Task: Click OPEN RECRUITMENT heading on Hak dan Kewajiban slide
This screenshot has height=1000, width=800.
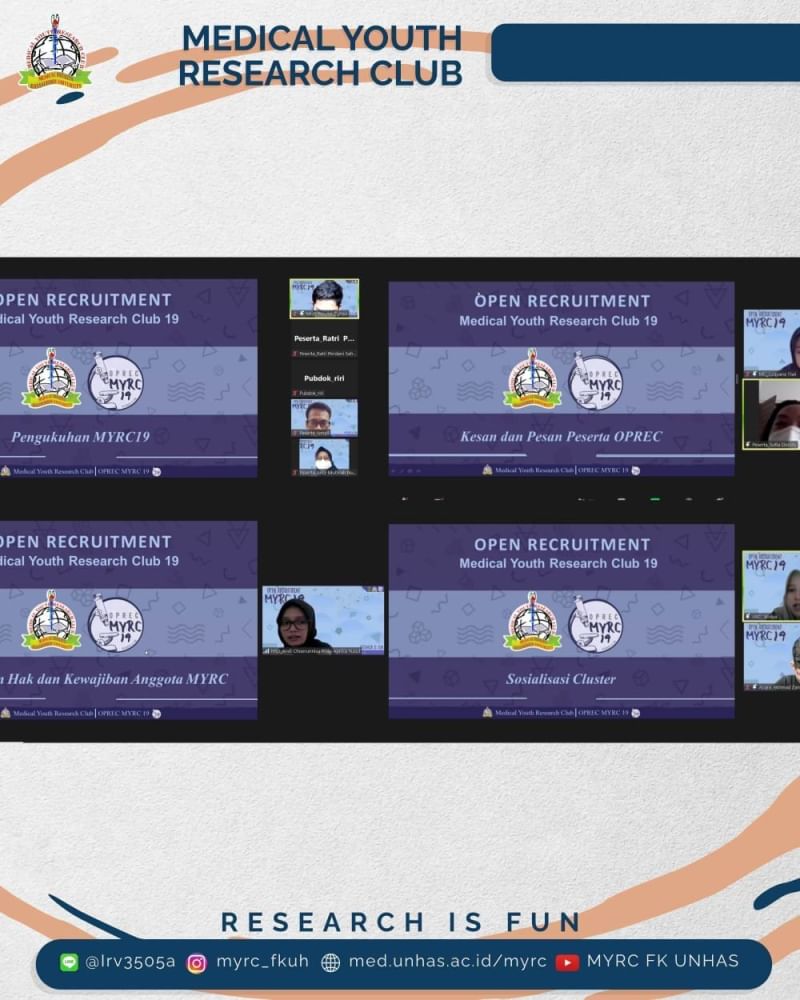Action: pos(86,542)
